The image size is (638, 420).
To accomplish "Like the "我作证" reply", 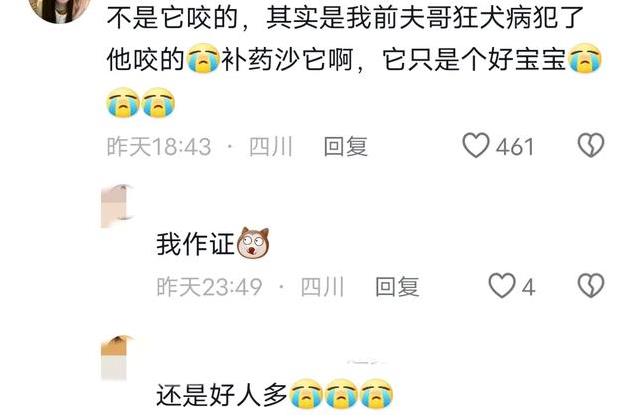I will pos(502,286).
